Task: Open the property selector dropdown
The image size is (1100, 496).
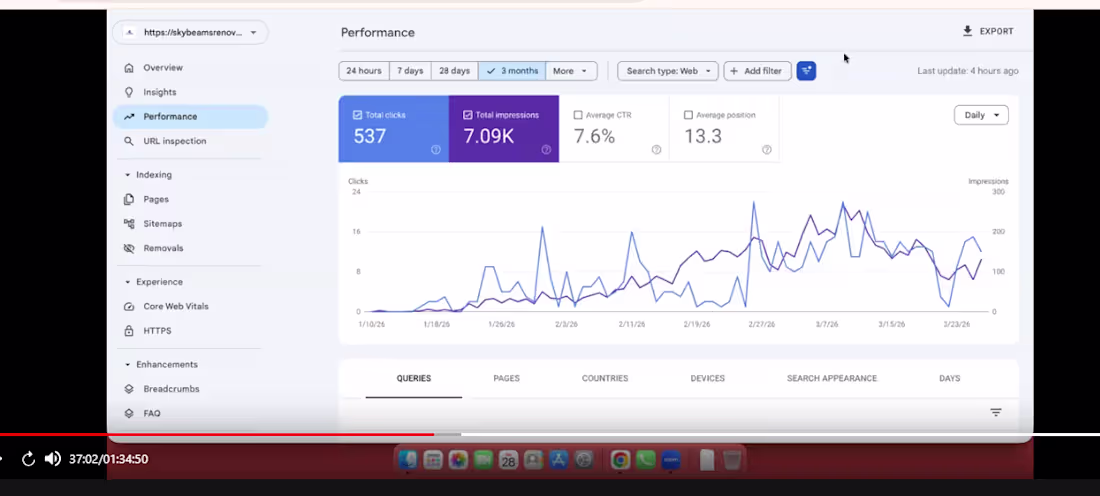Action: [x=190, y=32]
